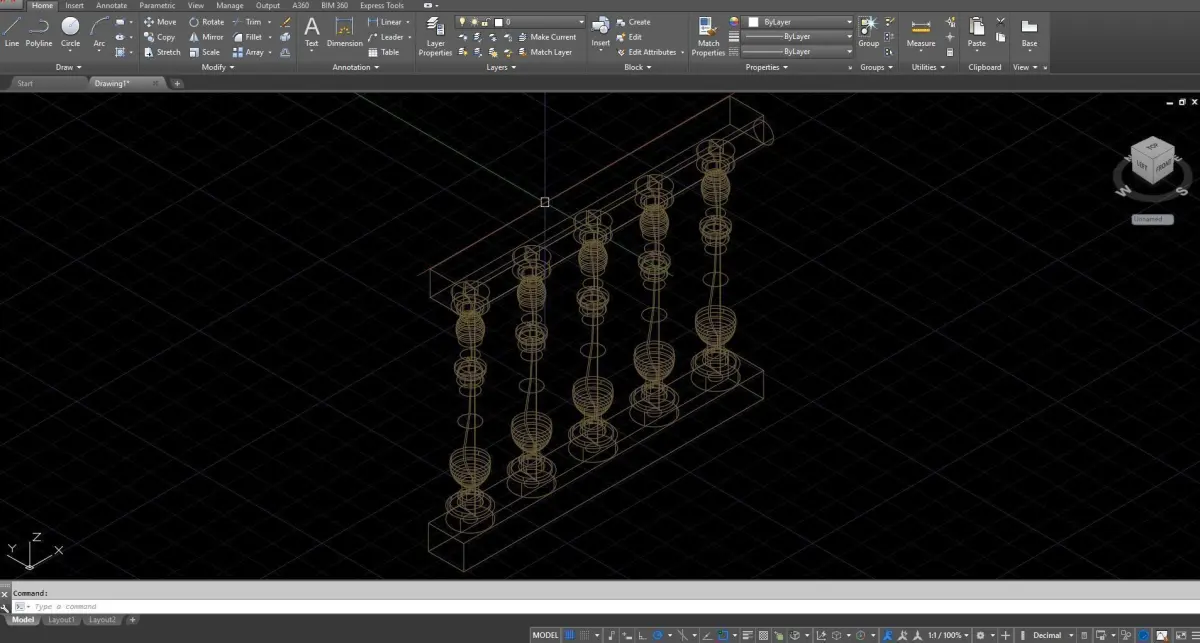Toggle grid display in status bar

(570, 635)
